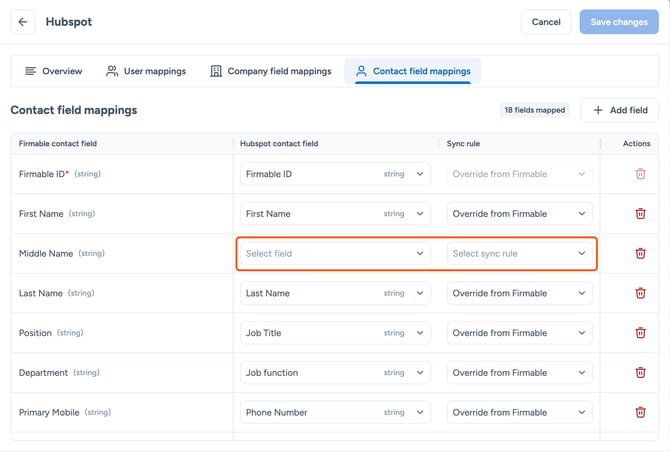Open the disabled Firmable ID sync rule dropdown
Viewport: 670px width, 452px height.
coord(520,174)
